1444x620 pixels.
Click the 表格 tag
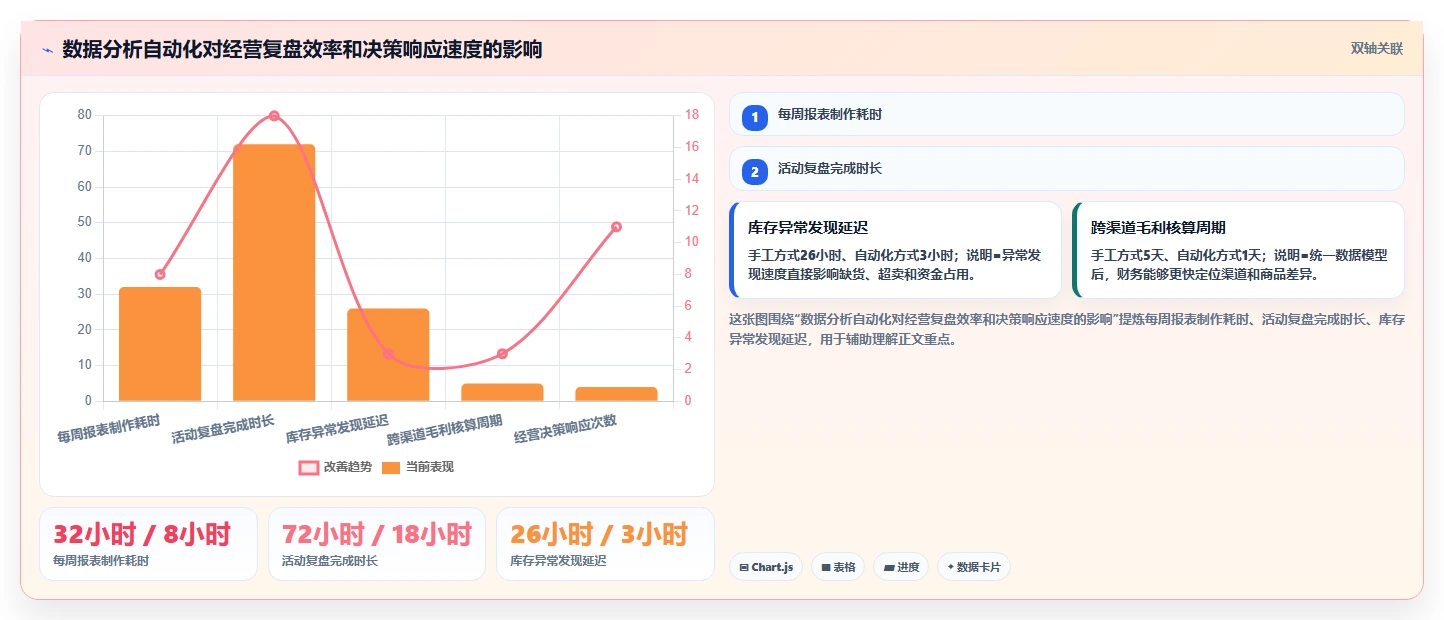tap(838, 567)
